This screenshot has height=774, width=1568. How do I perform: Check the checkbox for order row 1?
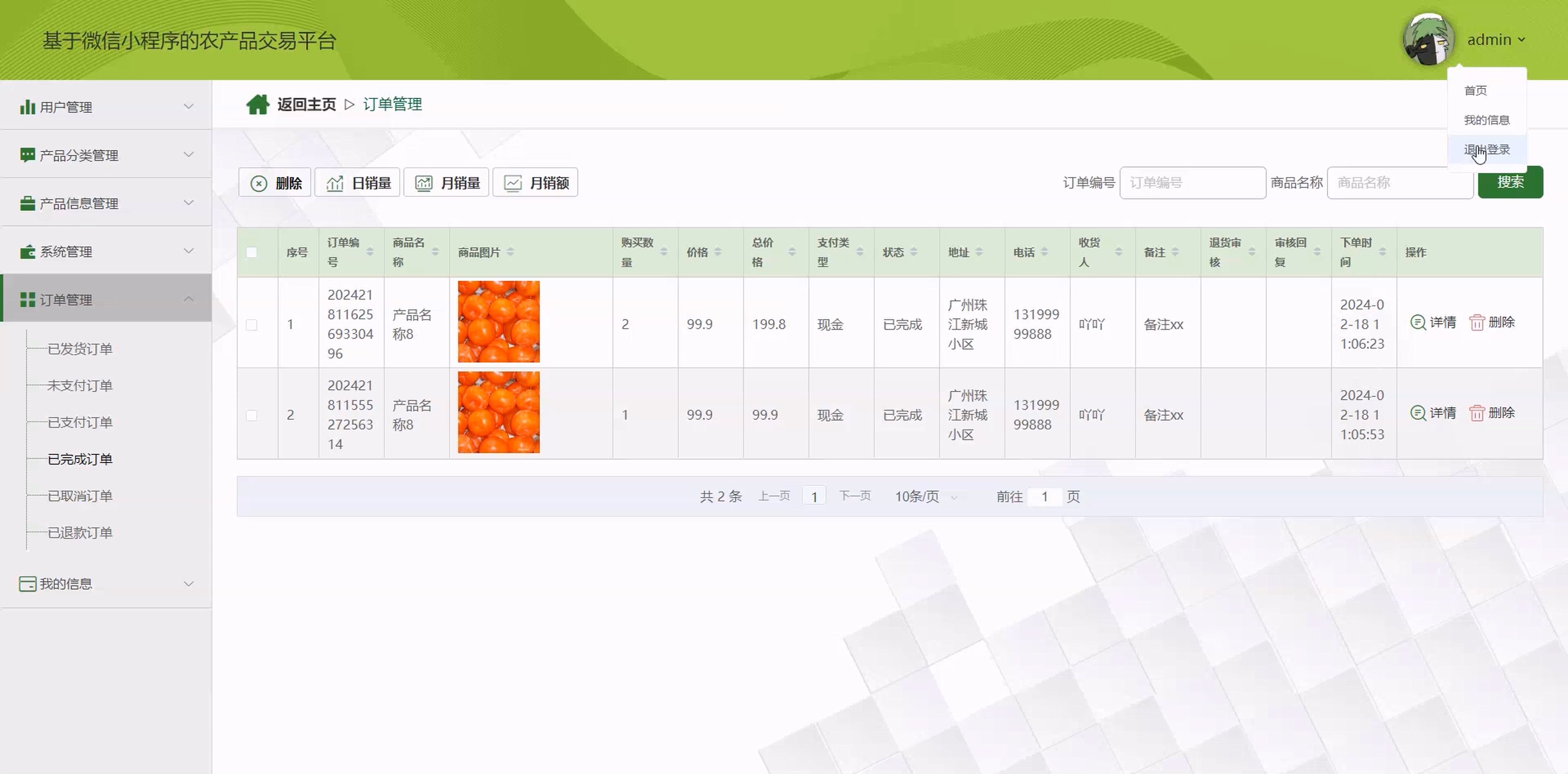pos(251,324)
